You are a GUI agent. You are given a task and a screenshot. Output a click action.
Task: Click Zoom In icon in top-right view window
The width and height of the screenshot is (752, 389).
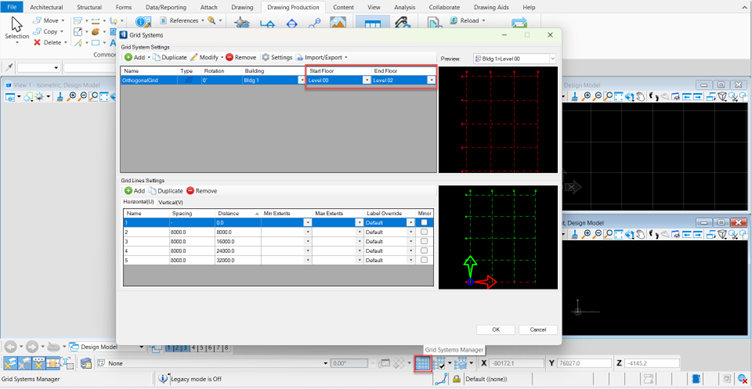(x=587, y=96)
